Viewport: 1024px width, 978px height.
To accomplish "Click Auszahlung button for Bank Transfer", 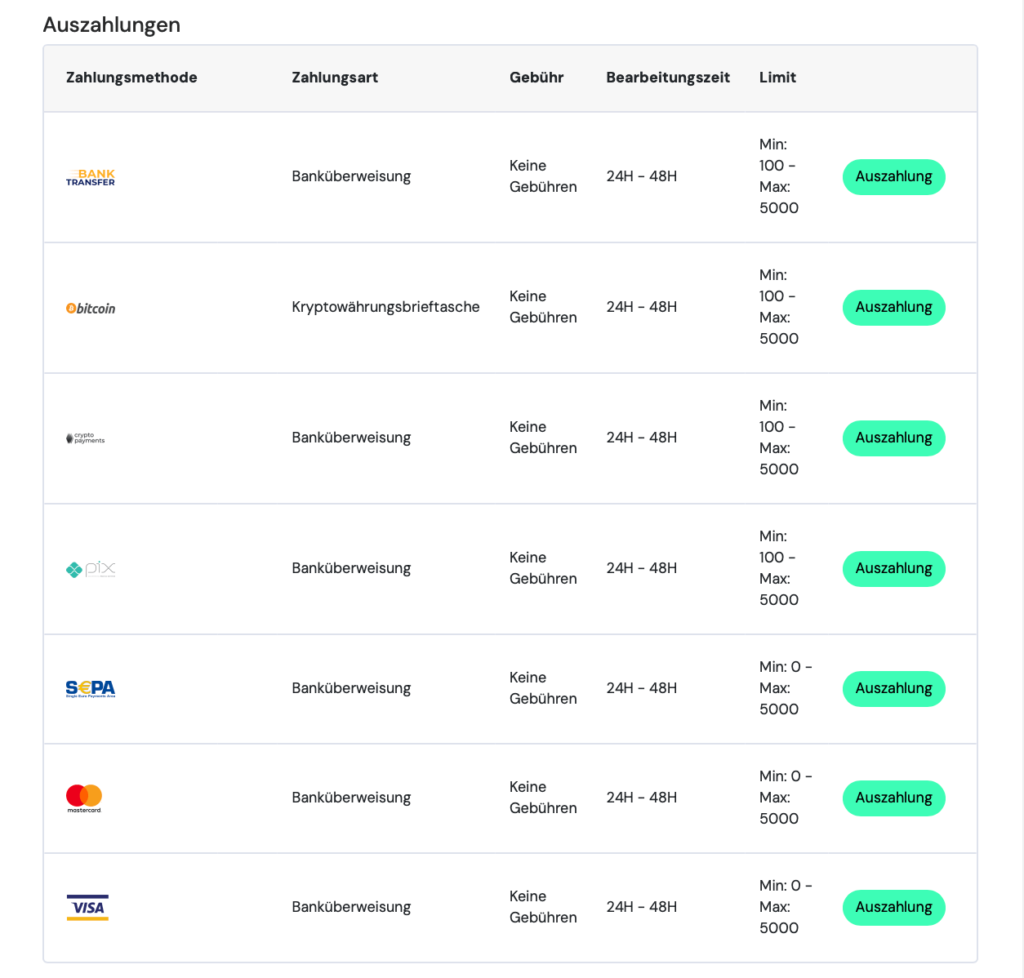I will click(x=893, y=177).
